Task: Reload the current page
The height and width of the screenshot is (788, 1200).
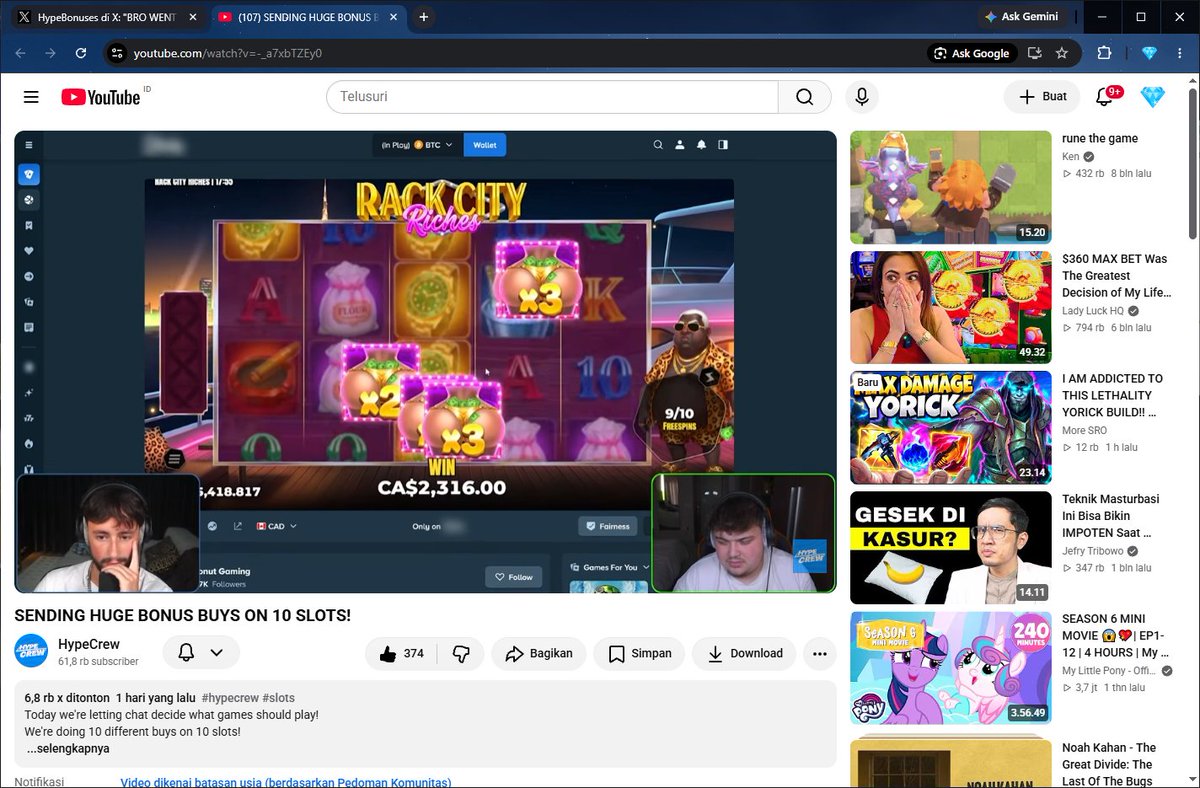Action: click(81, 53)
